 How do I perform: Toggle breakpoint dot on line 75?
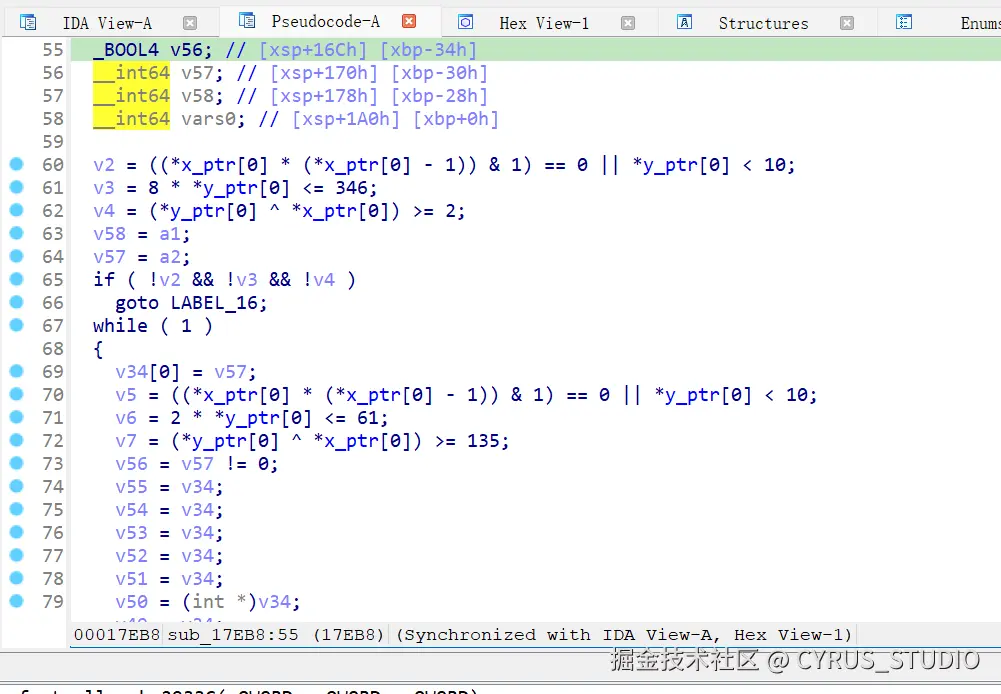[x=17, y=509]
